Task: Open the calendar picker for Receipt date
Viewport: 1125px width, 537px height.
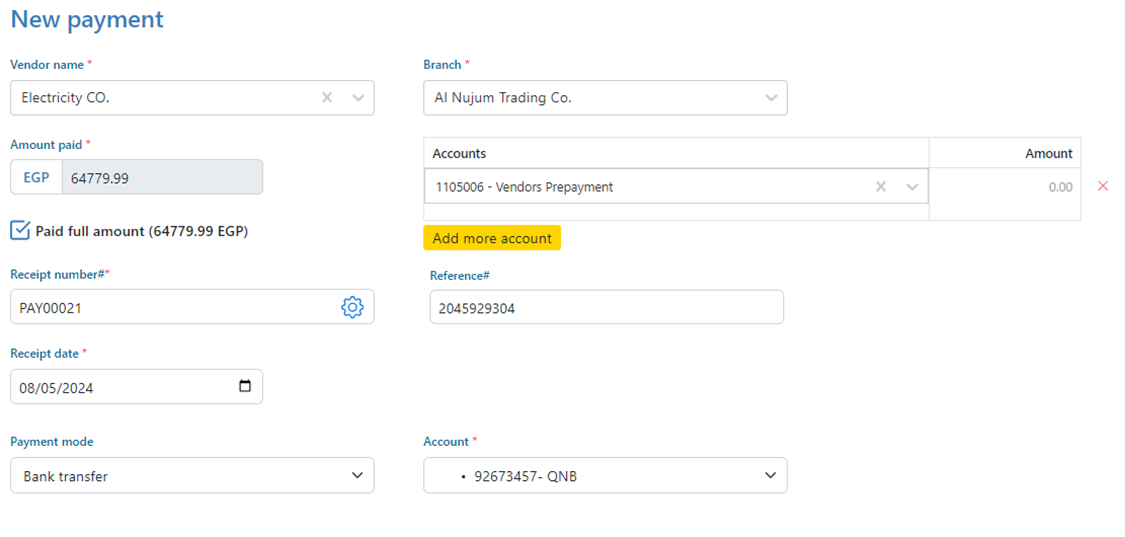Action: 245,387
